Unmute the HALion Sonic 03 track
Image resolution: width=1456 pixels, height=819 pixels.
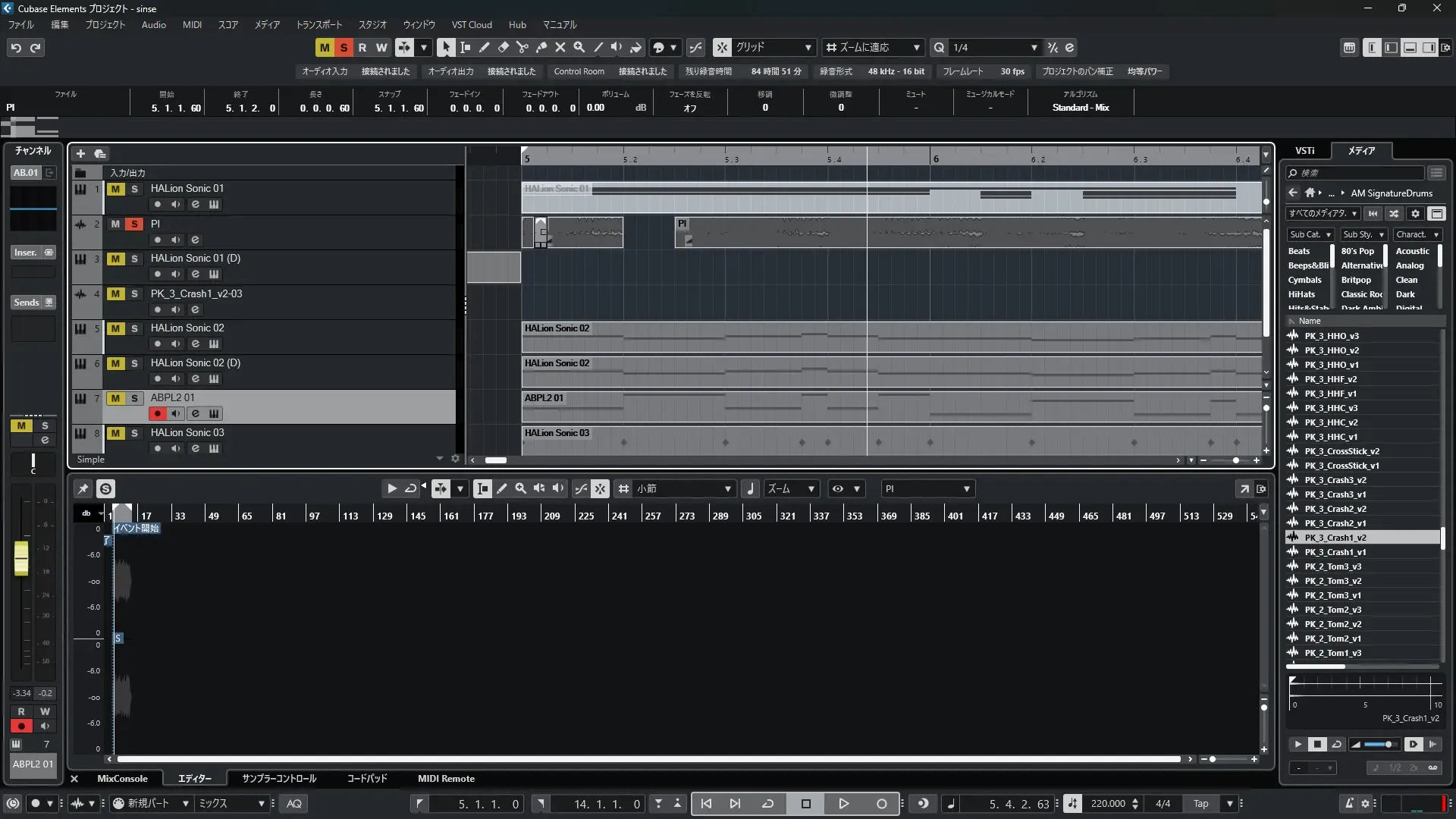(115, 433)
